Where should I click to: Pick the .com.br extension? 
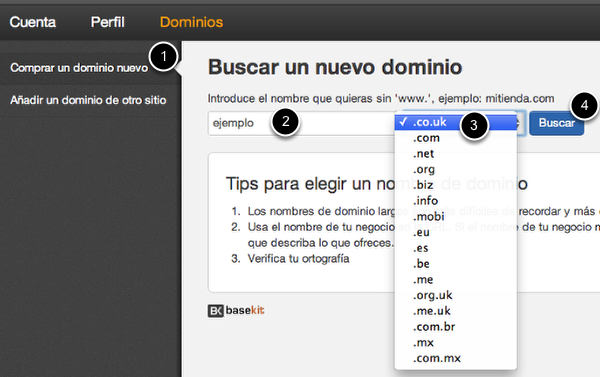455,327
